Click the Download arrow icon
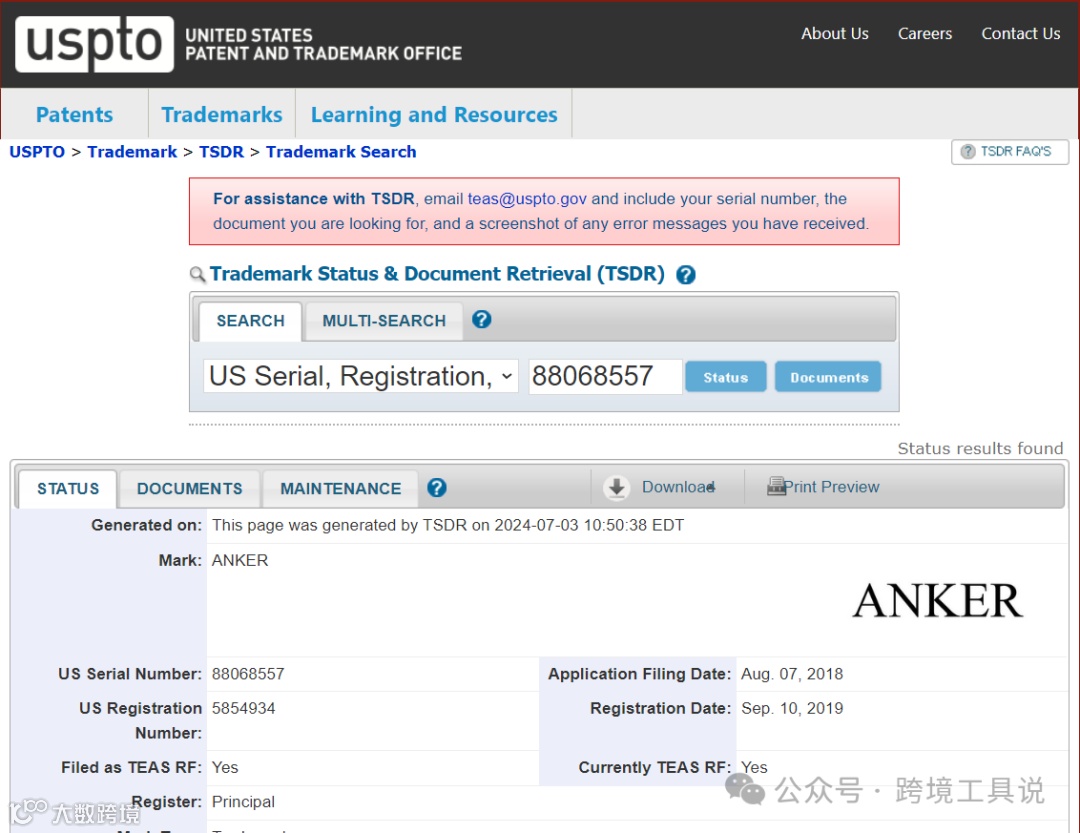This screenshot has width=1080, height=833. point(616,487)
